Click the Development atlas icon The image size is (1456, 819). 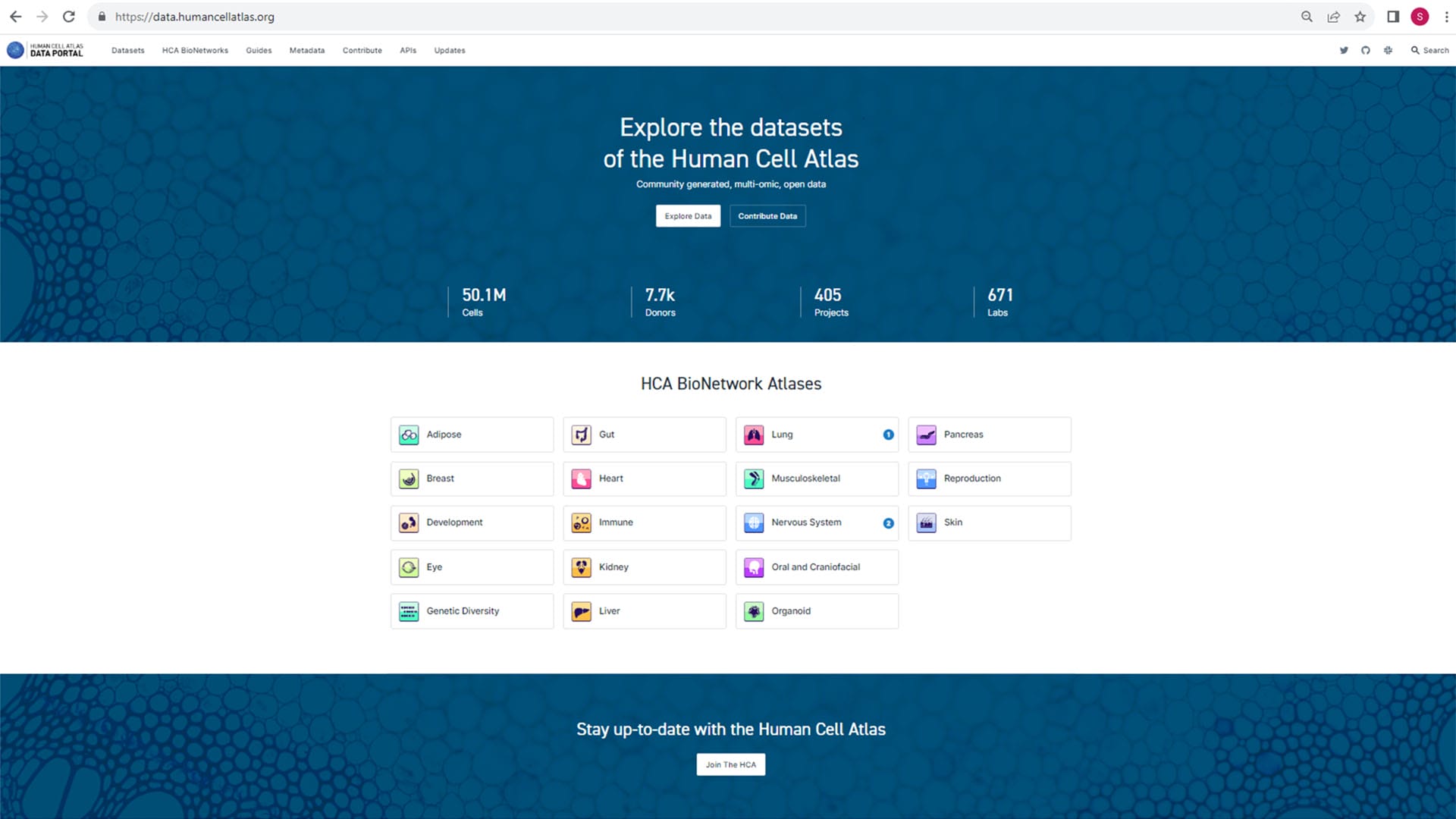pos(409,523)
